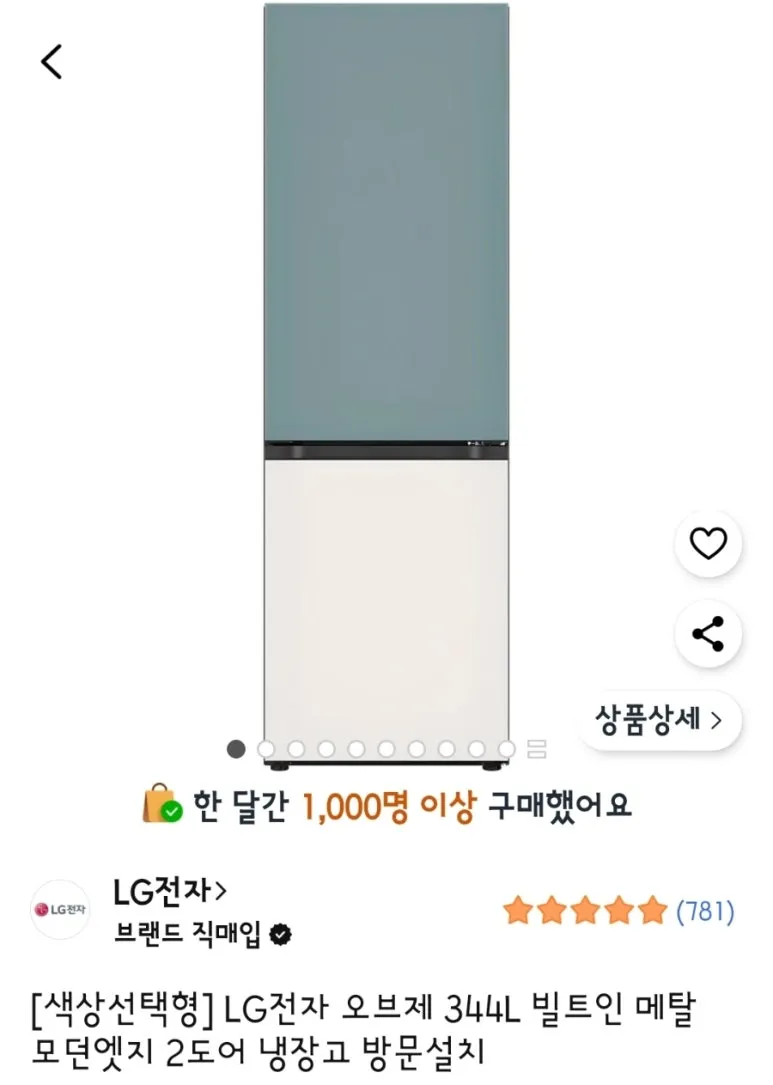Tap the teal upper refrigerator door
The height and width of the screenshot is (1085, 773).
pos(386,220)
